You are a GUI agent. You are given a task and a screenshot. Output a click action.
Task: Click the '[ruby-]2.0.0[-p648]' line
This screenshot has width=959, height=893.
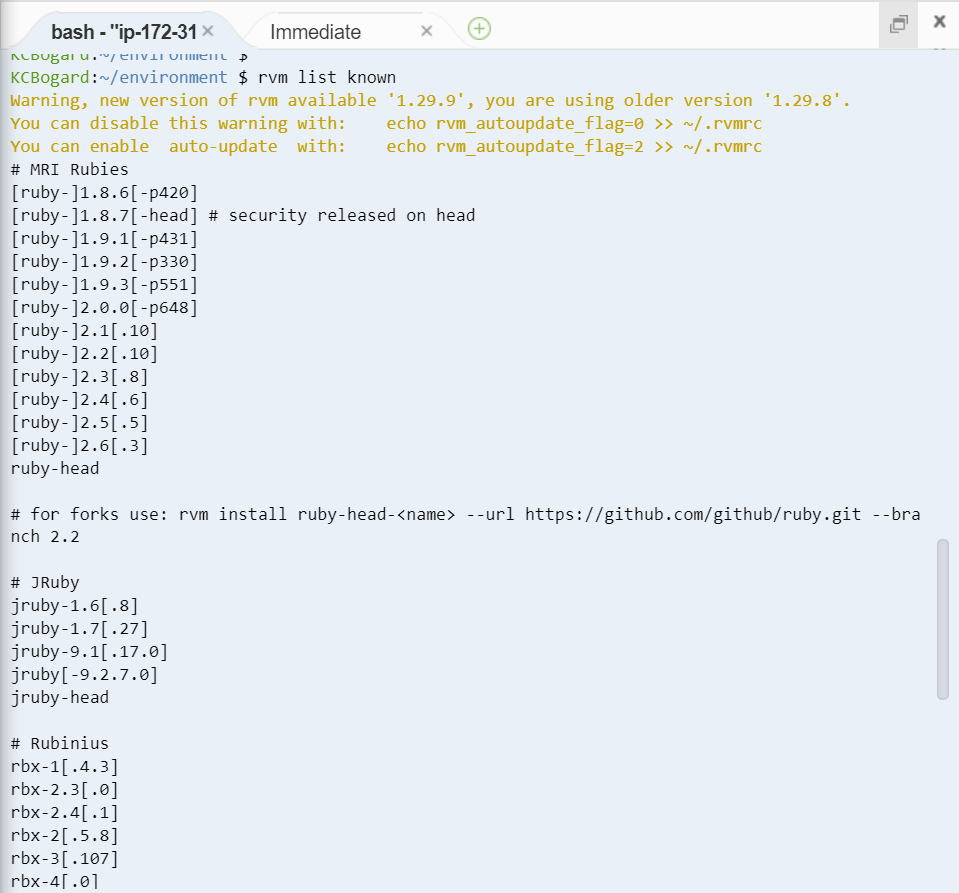tap(104, 308)
